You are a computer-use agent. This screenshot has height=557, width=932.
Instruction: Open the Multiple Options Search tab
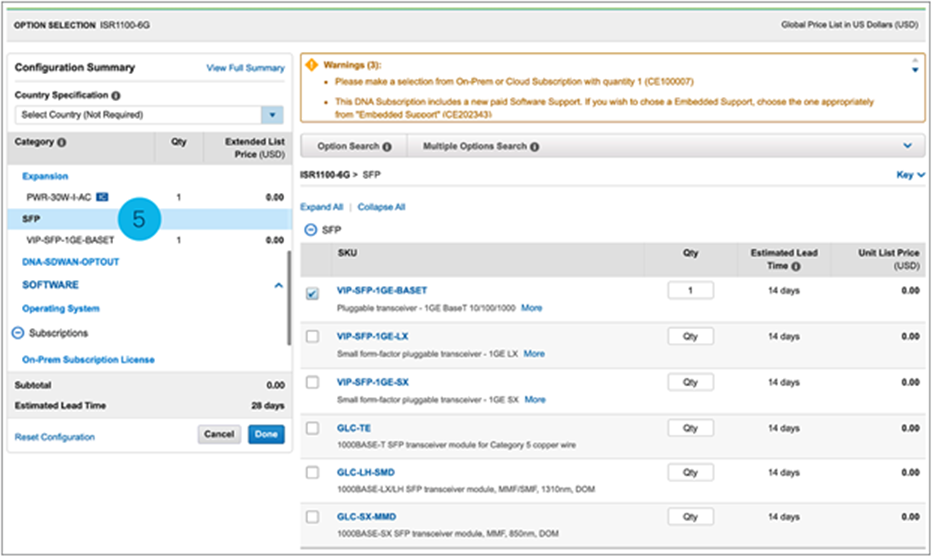[480, 146]
